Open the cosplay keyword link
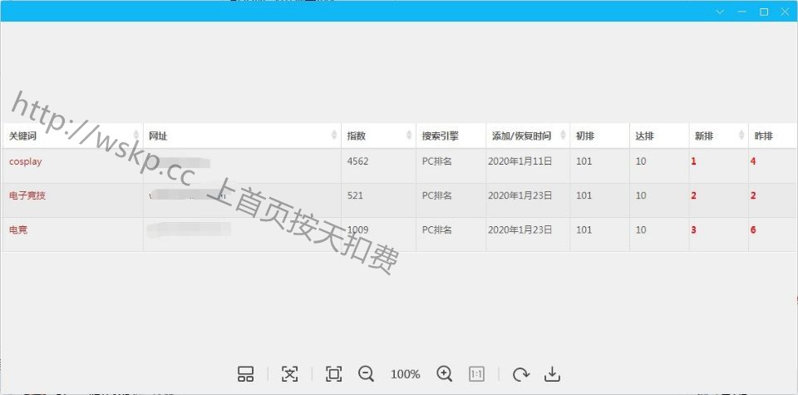The image size is (798, 395). tap(25, 161)
